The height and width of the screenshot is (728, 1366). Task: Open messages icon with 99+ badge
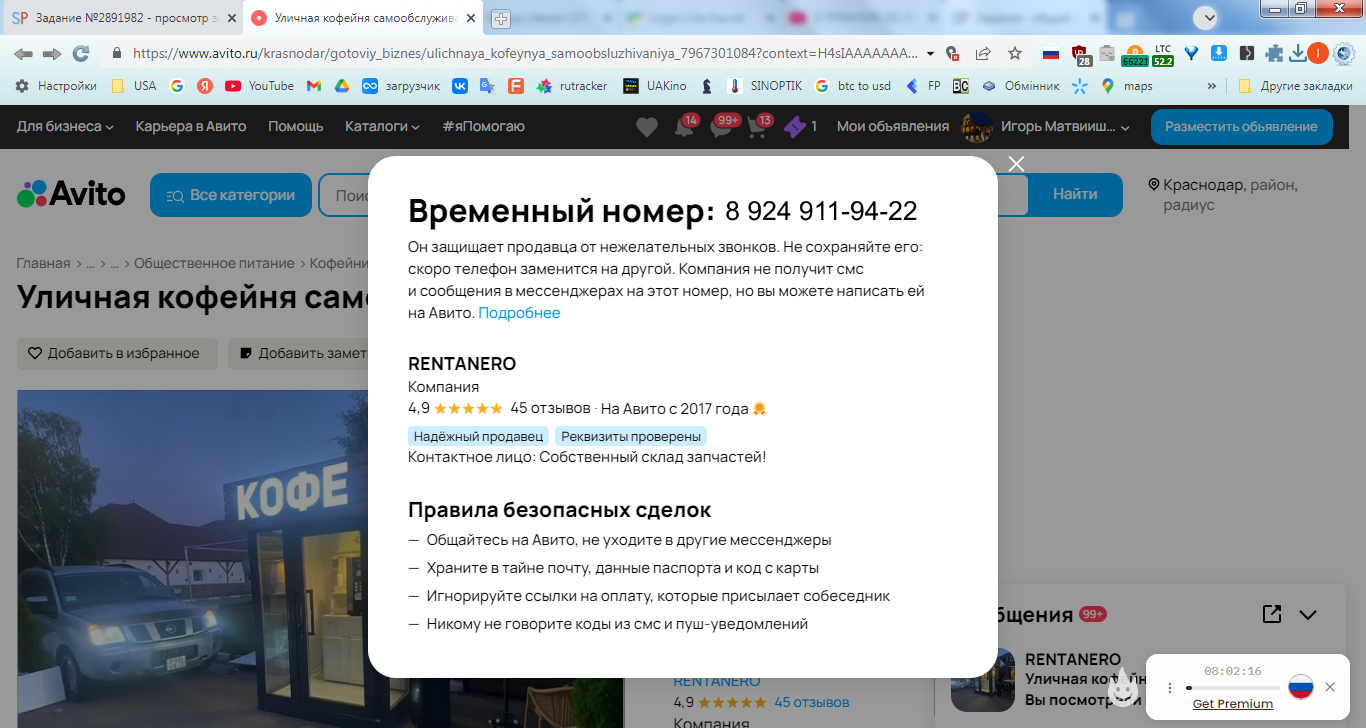723,127
